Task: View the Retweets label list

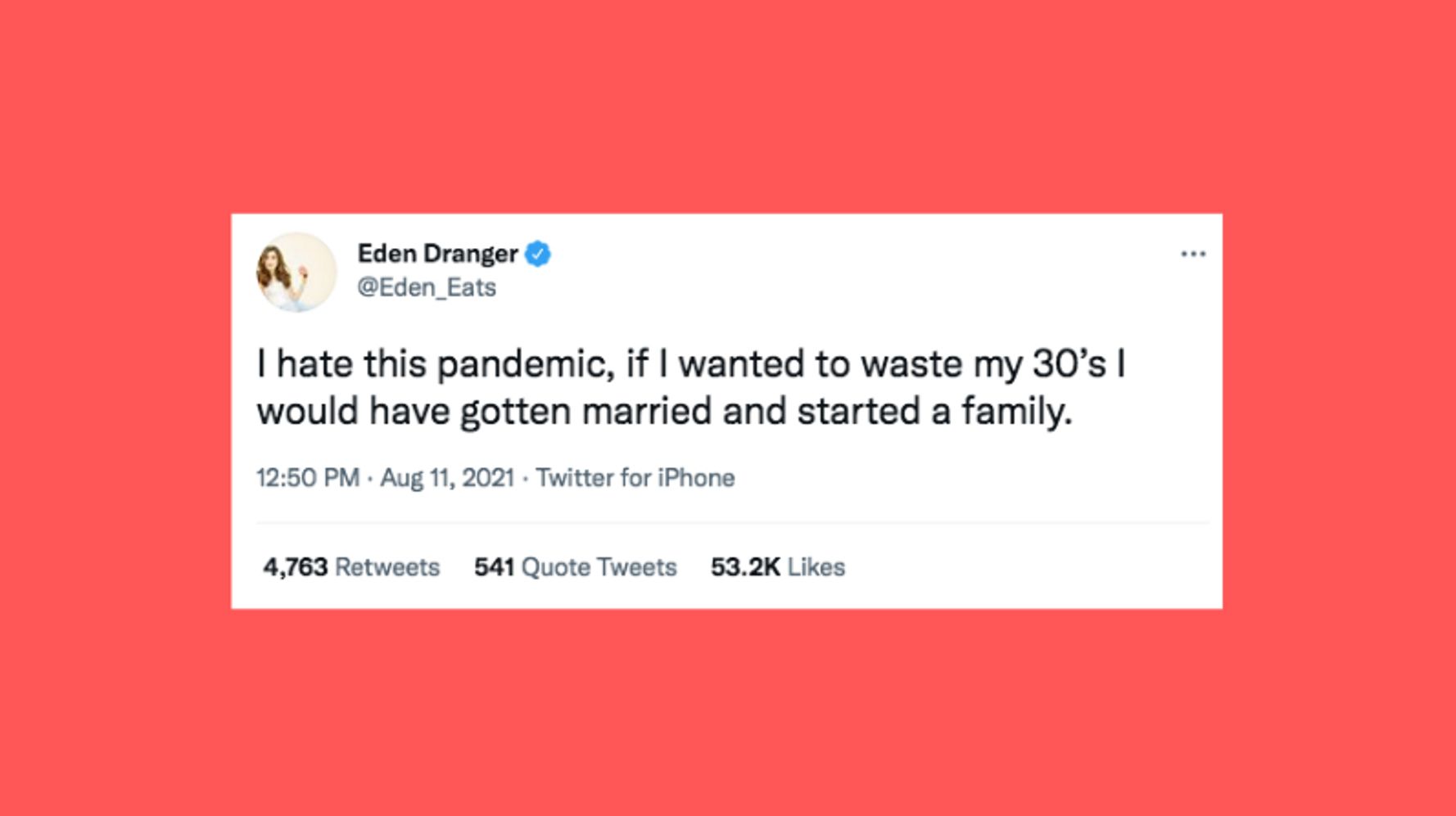Action: (x=387, y=567)
